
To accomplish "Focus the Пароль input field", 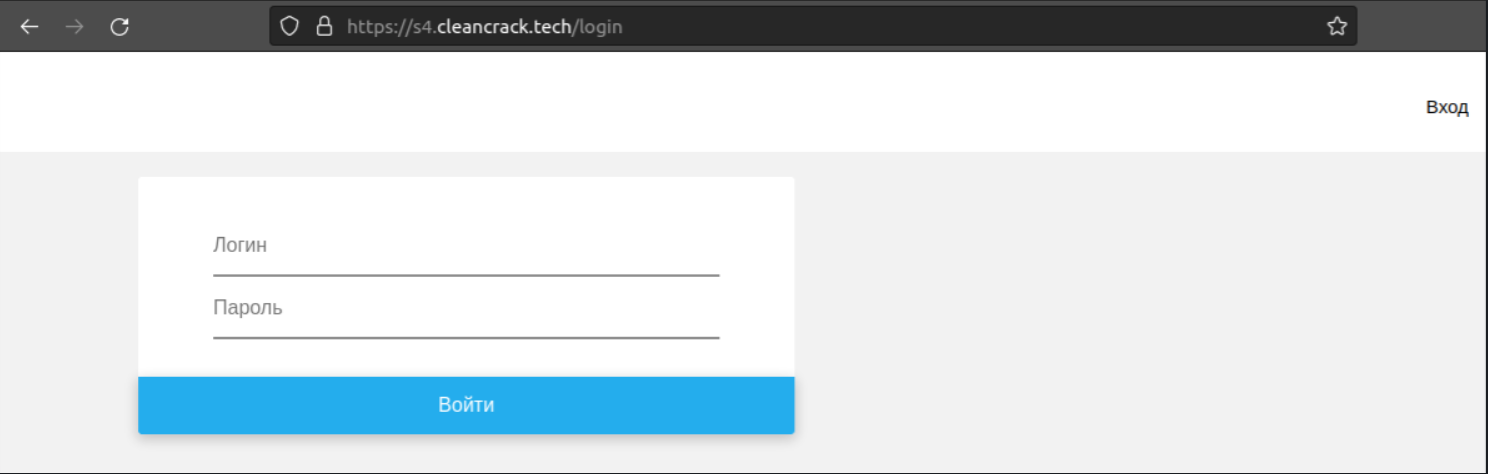I will [466, 309].
